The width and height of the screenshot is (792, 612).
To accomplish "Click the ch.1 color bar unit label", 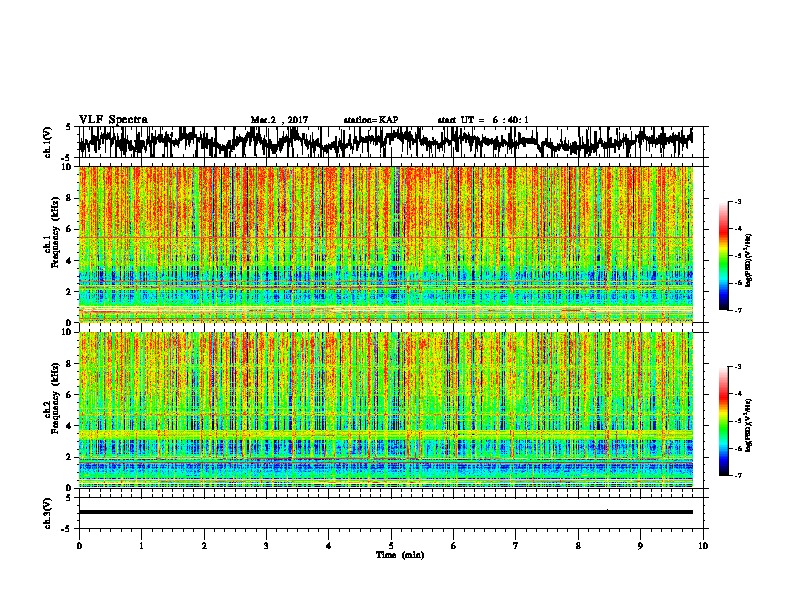I will [x=749, y=261].
